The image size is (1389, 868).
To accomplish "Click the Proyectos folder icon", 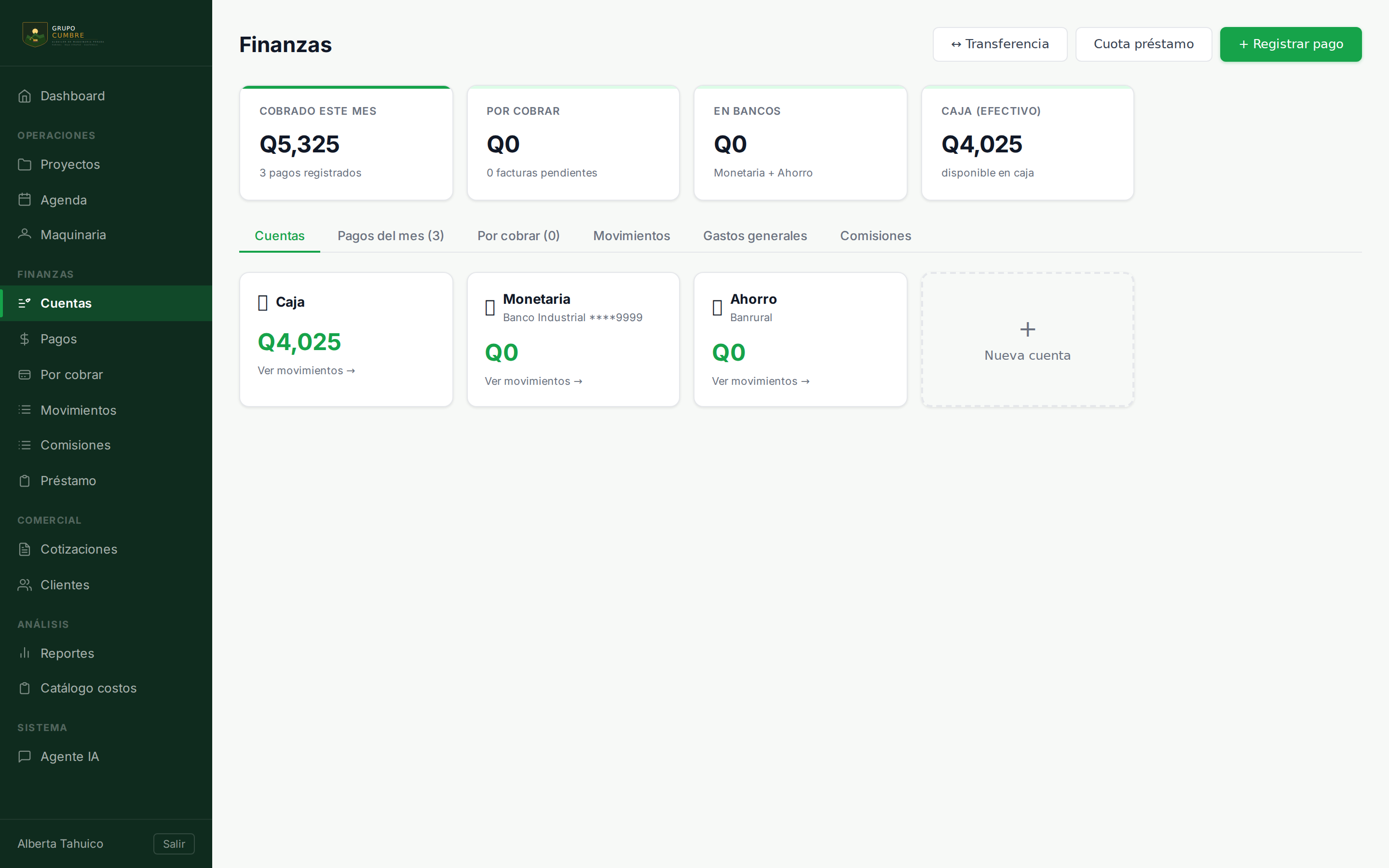I will 24,164.
